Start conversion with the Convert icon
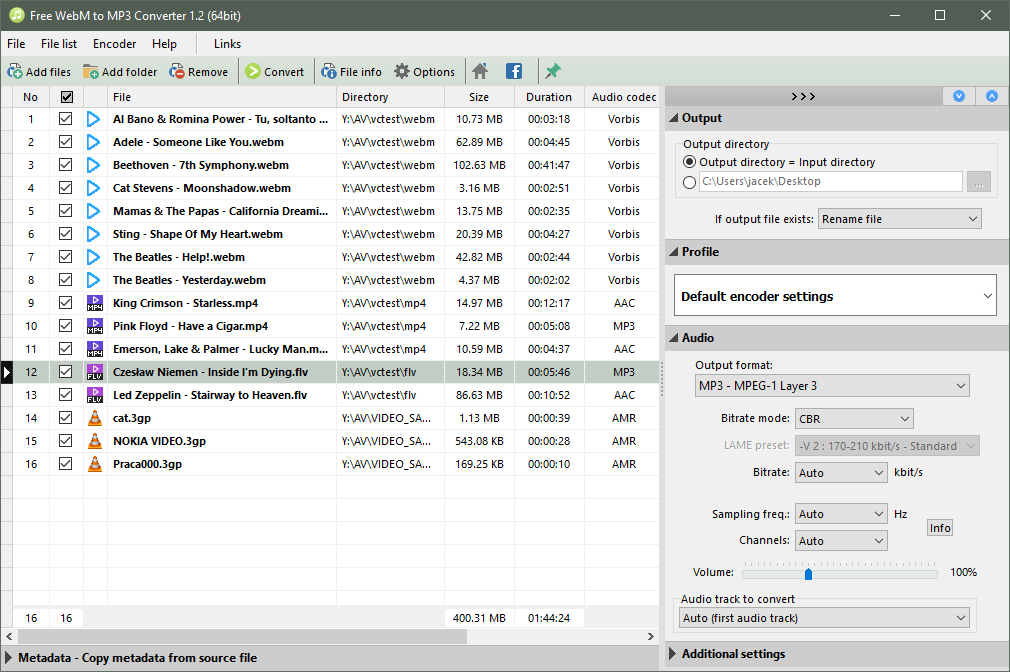Screen dimensions: 1010x672 pos(253,72)
